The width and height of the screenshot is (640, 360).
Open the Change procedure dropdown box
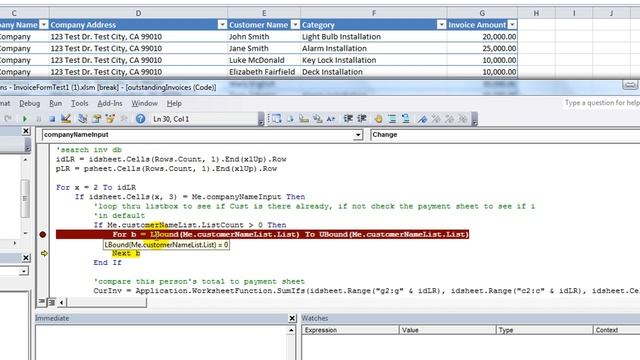(505, 135)
